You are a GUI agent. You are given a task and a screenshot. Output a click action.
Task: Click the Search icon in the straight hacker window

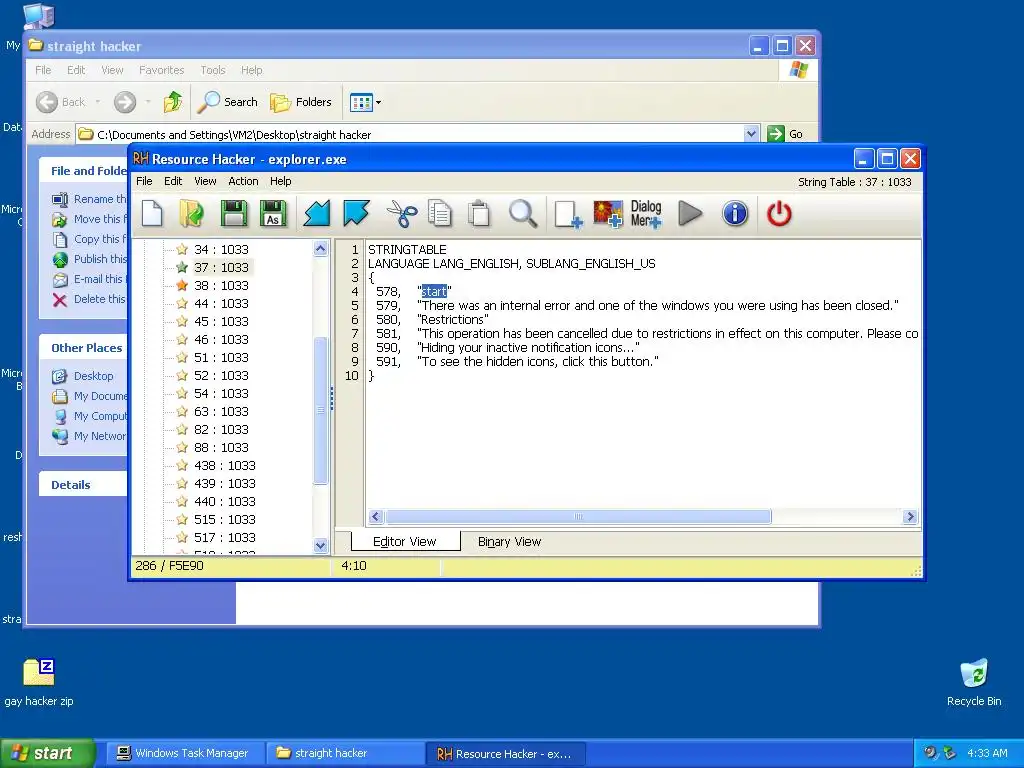227,102
